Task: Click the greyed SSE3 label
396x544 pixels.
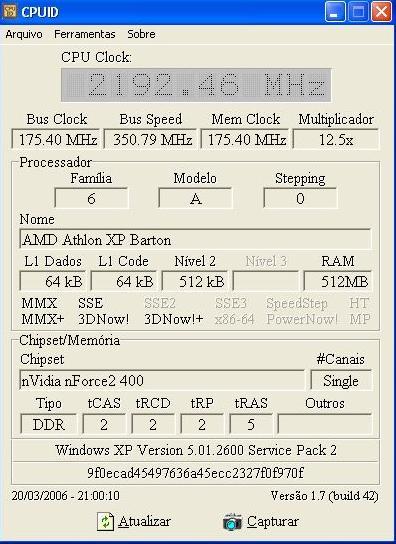Action: 231,303
